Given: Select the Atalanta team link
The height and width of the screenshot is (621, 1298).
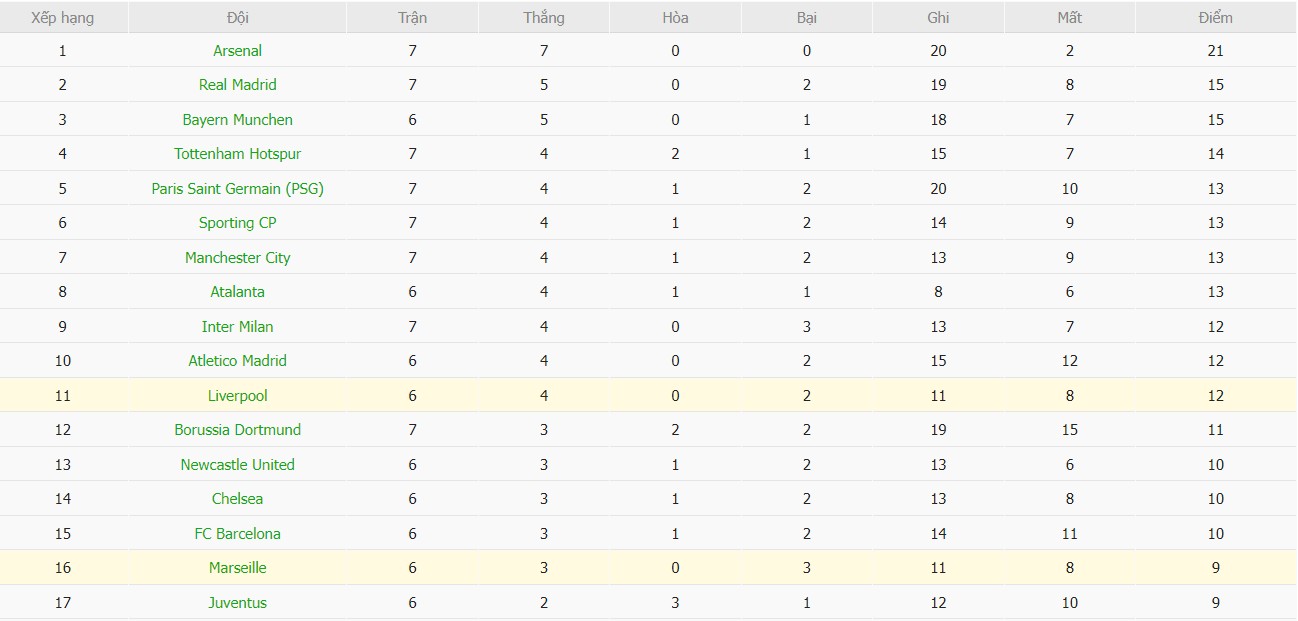Looking at the screenshot, I should [238, 292].
